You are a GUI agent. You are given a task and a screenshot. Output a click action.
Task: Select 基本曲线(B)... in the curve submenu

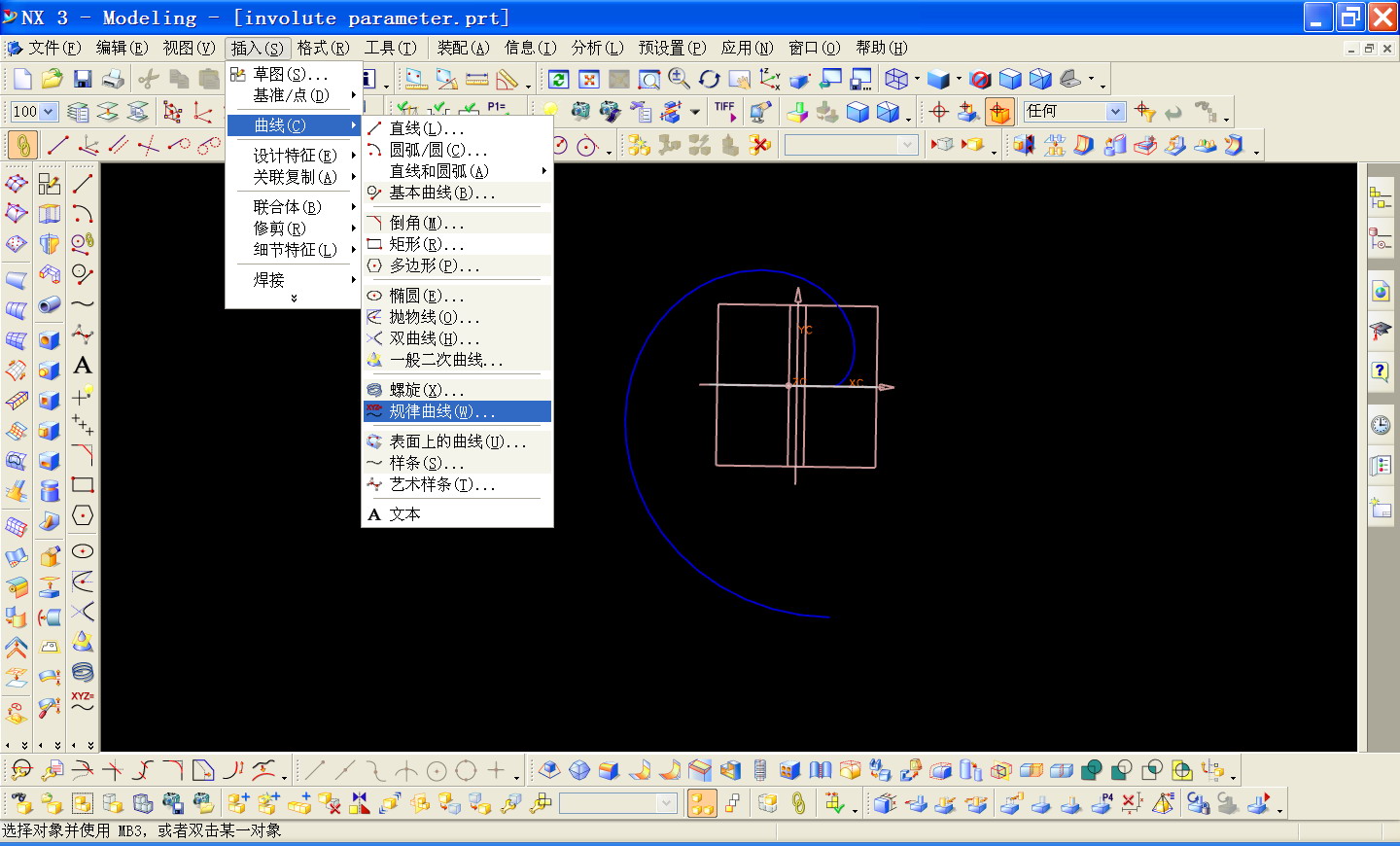457,193
